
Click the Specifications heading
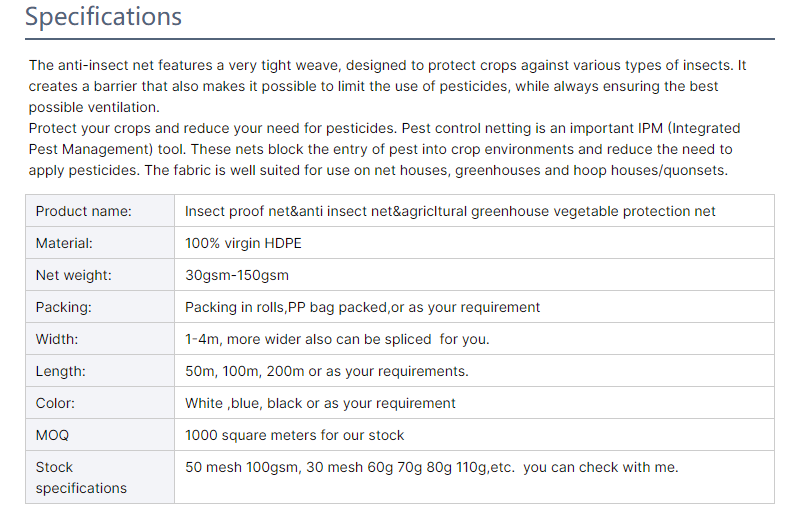[103, 17]
